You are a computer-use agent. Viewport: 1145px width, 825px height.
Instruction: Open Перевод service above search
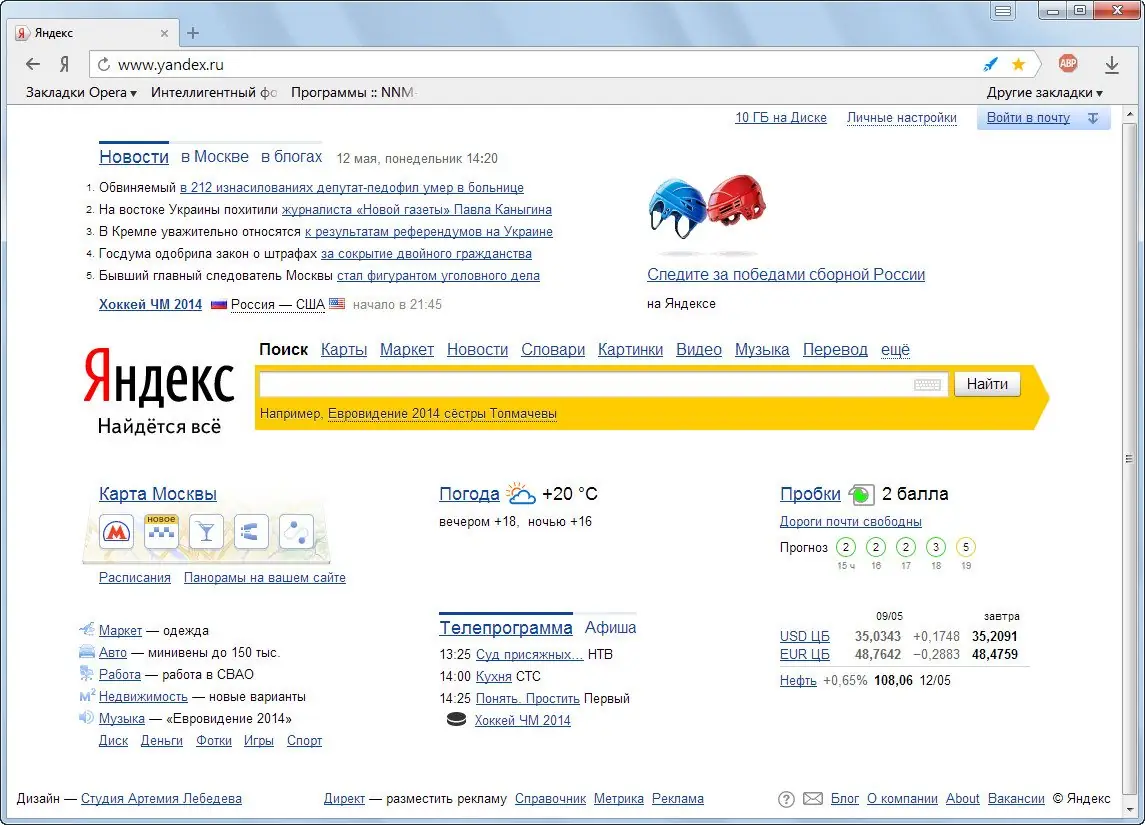[835, 350]
